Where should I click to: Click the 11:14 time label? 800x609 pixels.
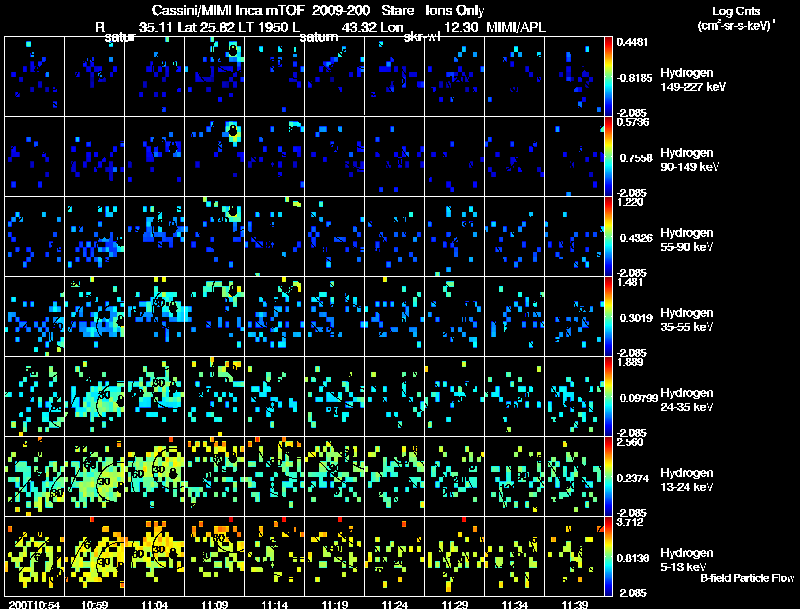point(274,605)
